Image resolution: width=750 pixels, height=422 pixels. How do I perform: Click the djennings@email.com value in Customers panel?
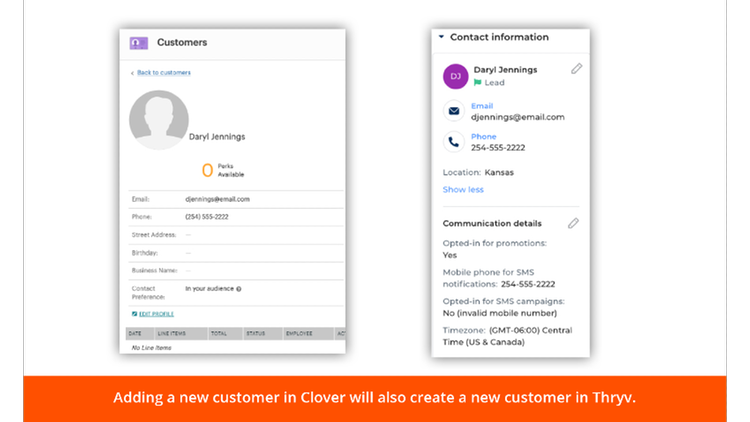[x=217, y=199]
